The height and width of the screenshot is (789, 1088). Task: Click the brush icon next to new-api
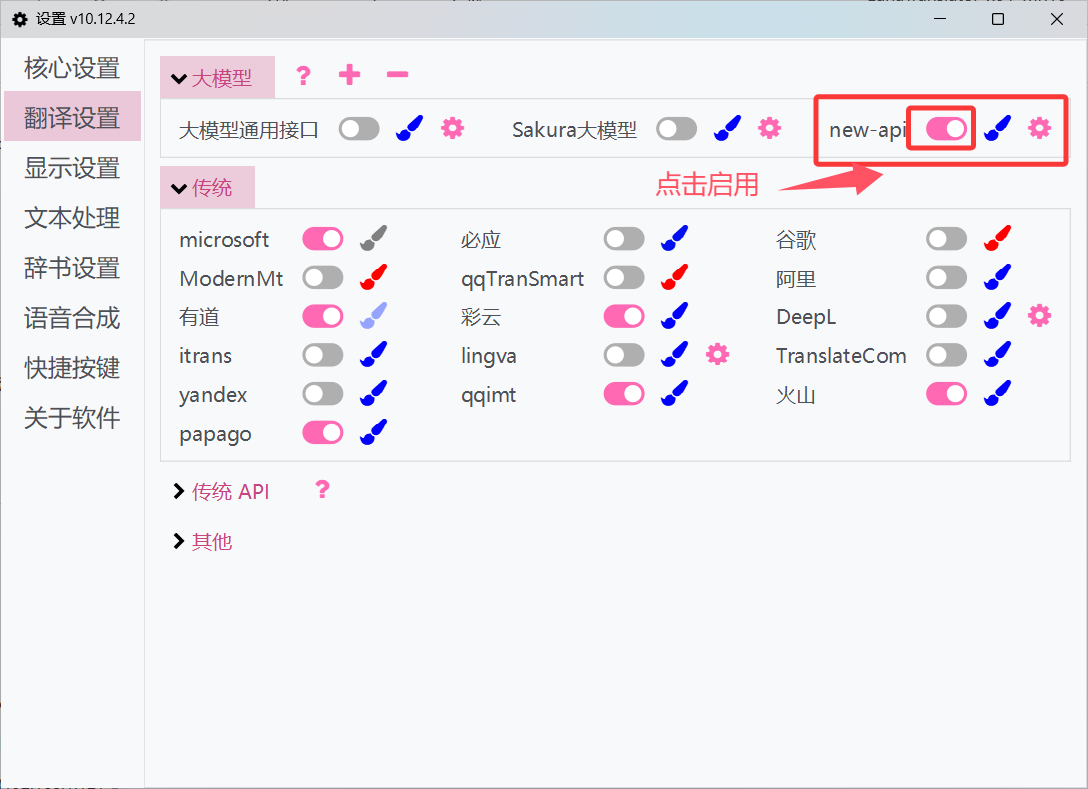pyautogui.click(x=996, y=128)
